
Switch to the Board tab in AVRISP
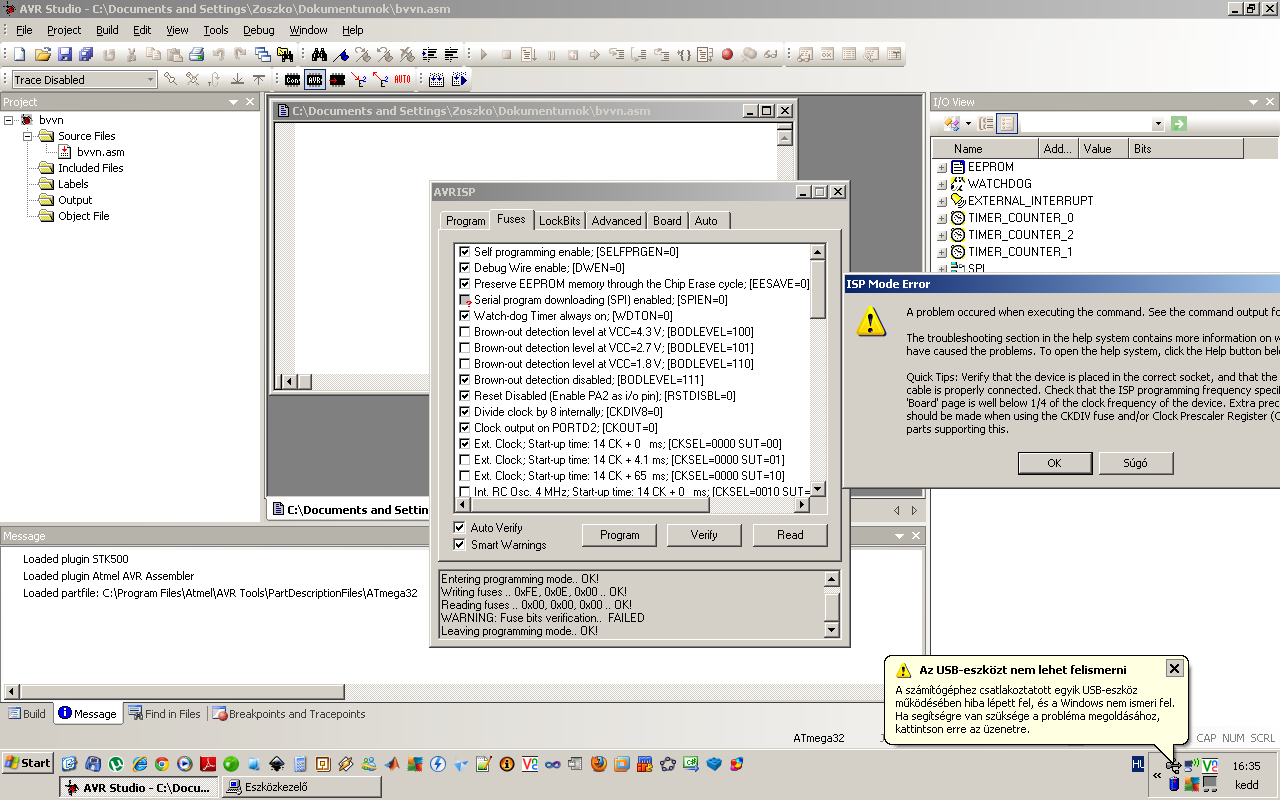tap(667, 221)
